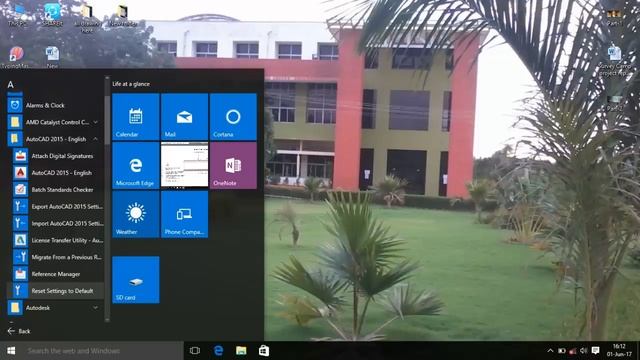
Task: Click the Reference Manager label
Action: 56,274
